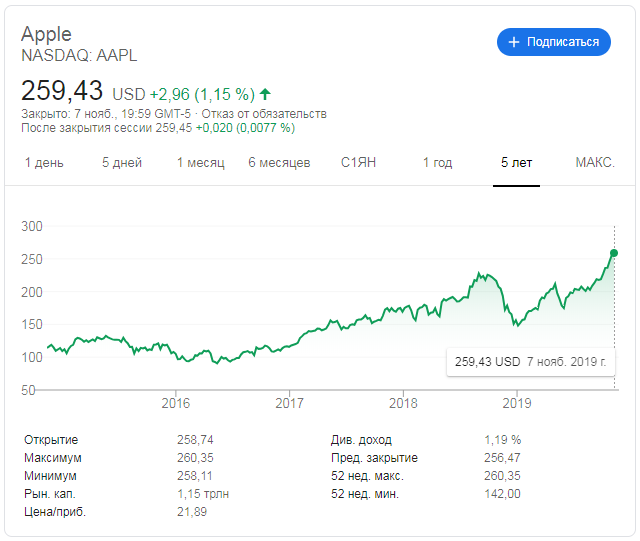
Task: Click the 200 y-axis label
Action: (32, 292)
